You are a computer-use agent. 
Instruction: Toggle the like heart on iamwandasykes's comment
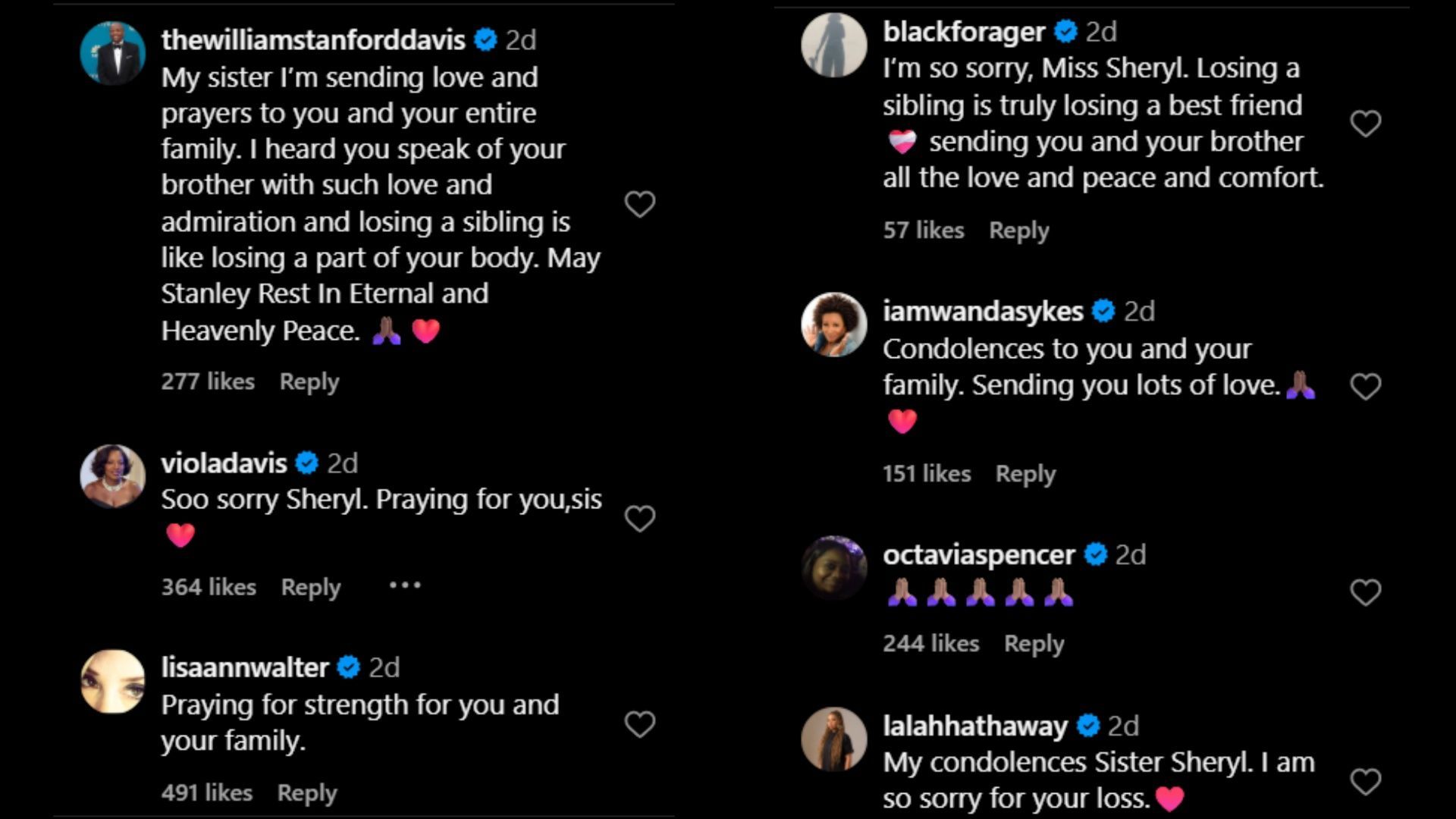[1367, 385]
